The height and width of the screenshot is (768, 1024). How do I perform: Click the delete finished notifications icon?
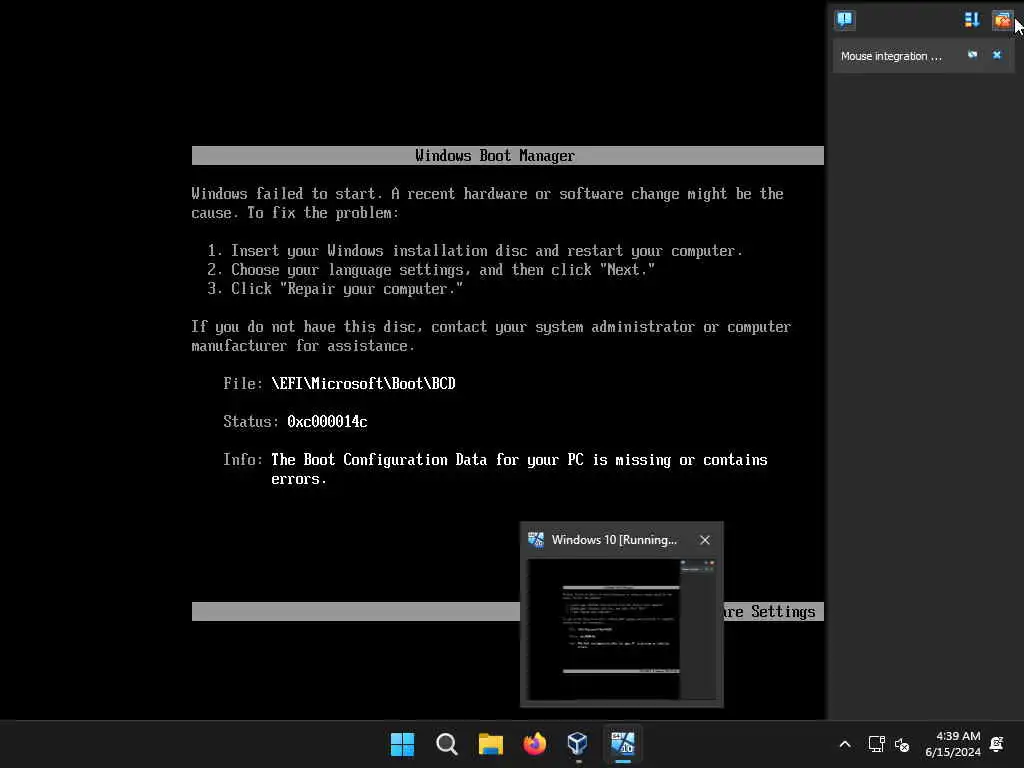1001,20
